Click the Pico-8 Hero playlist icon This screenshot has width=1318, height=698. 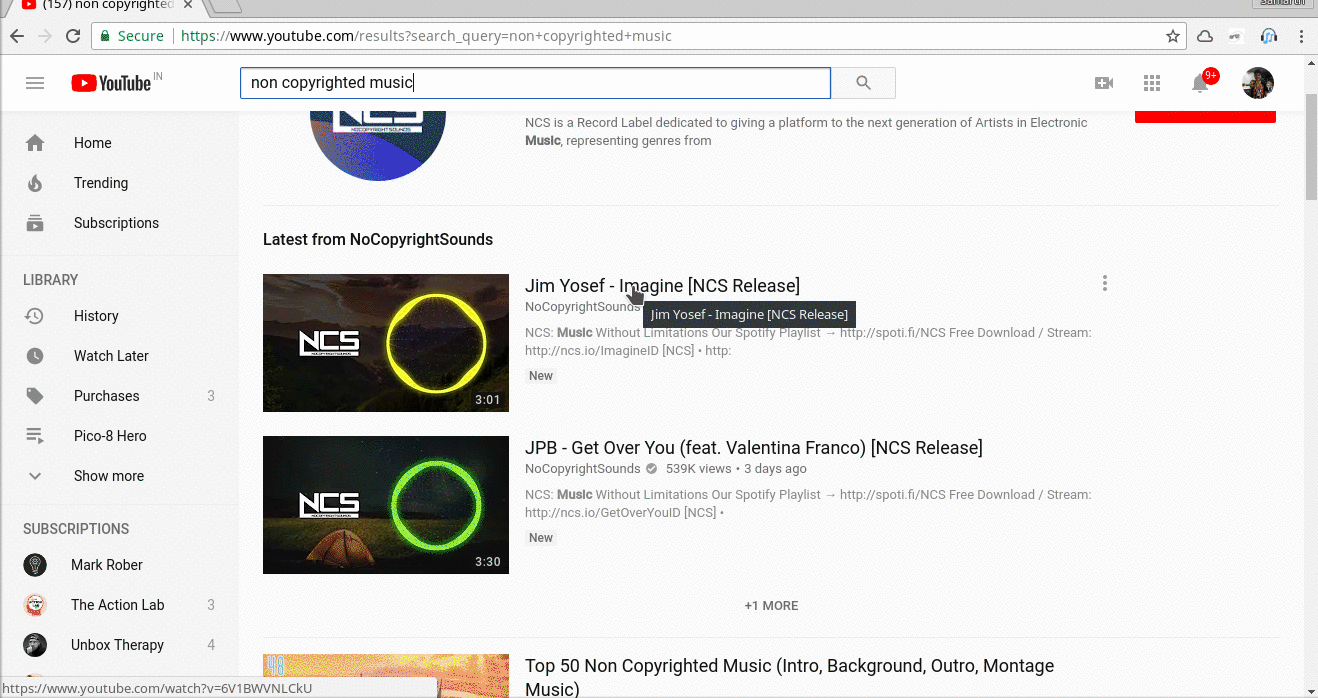coord(35,436)
